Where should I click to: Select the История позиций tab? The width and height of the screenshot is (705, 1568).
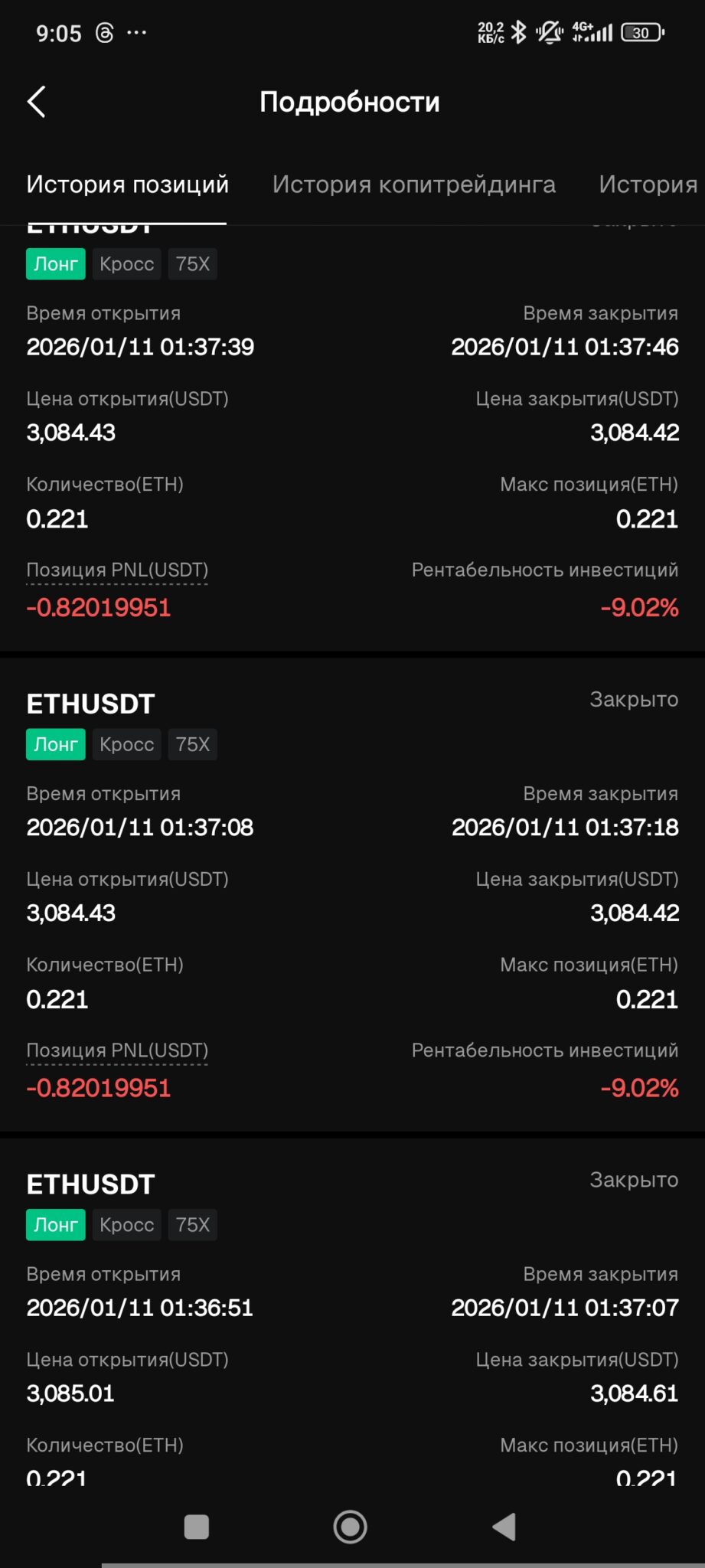click(127, 185)
